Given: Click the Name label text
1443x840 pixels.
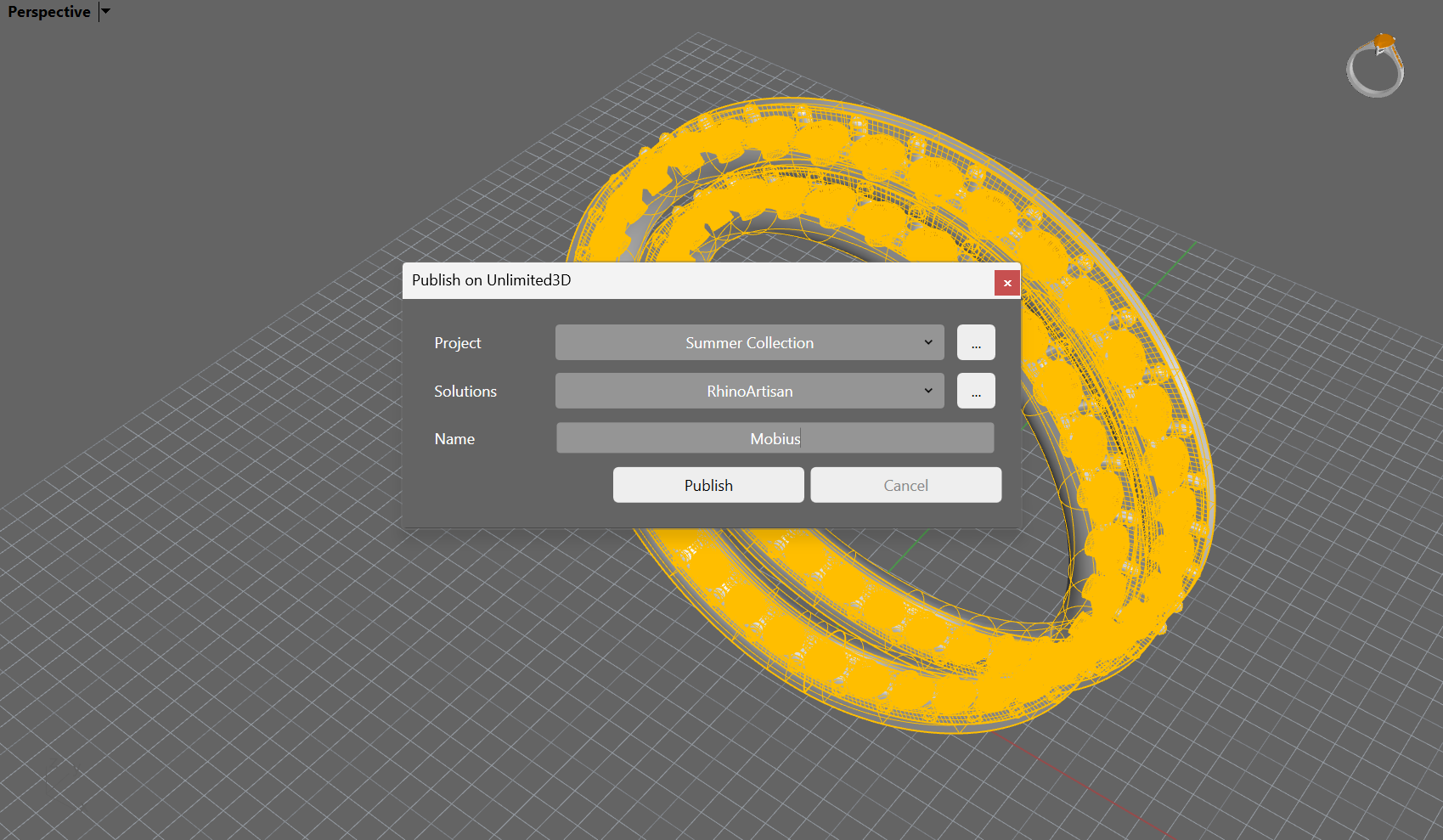Looking at the screenshot, I should tap(454, 439).
